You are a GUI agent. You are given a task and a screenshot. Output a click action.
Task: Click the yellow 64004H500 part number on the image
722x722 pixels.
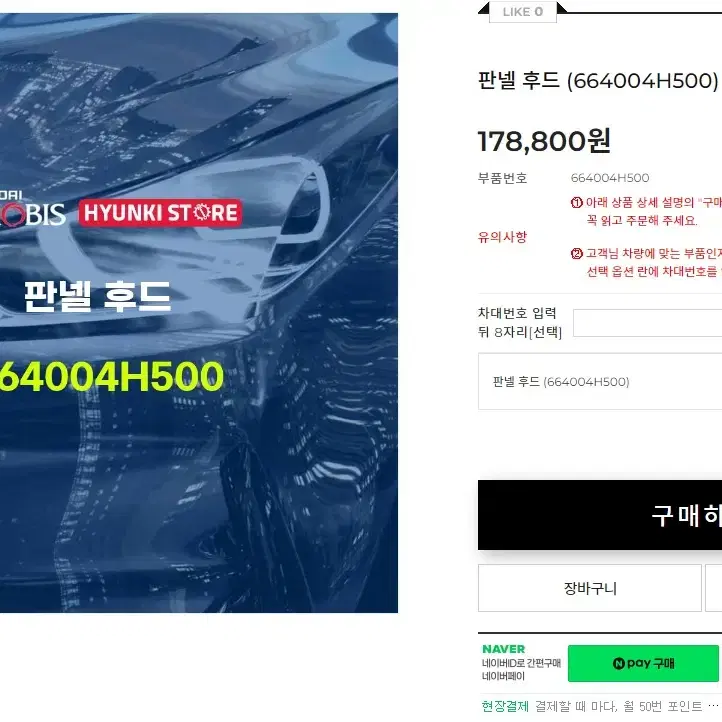coord(112,377)
